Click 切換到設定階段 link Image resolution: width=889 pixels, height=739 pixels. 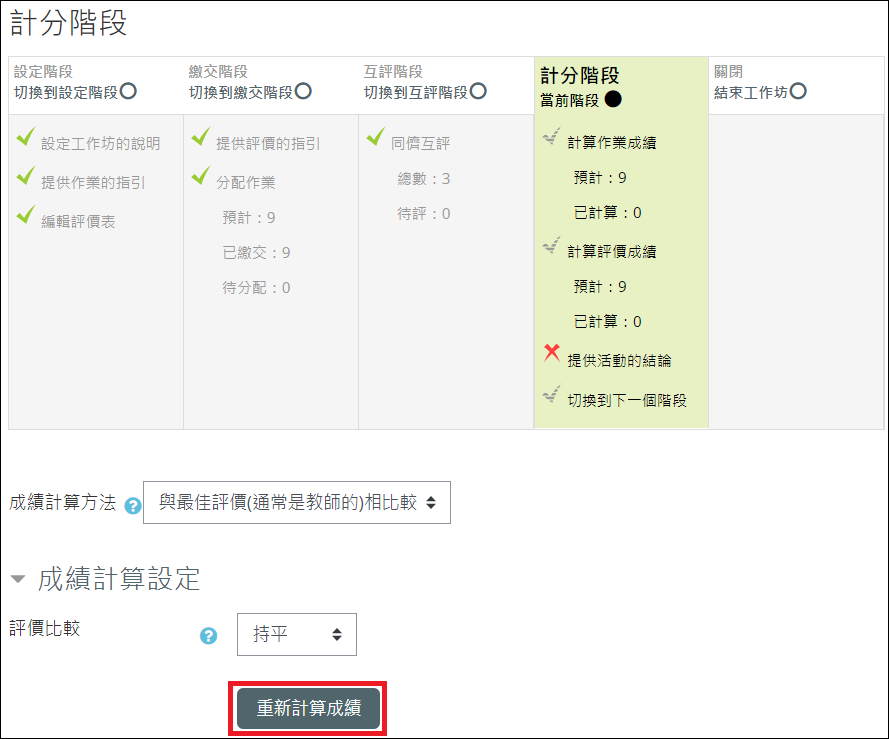[x=66, y=92]
